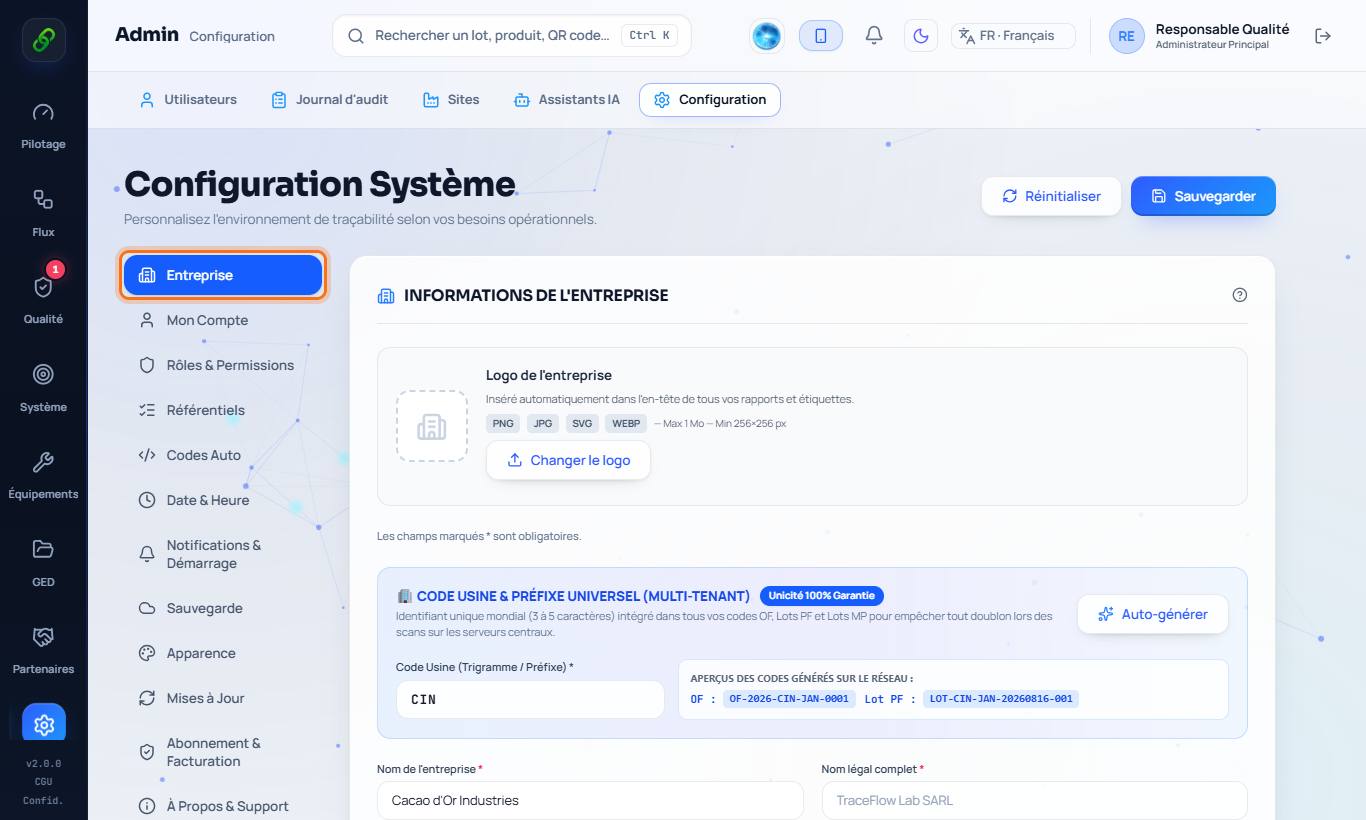Click the green chain-link app logo
This screenshot has height=820, width=1366.
click(44, 40)
